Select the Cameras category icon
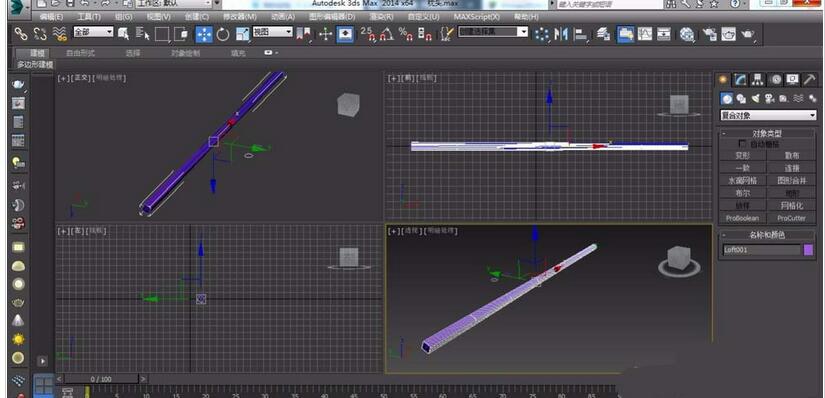Screen dimensions: 825x398 click(x=769, y=98)
